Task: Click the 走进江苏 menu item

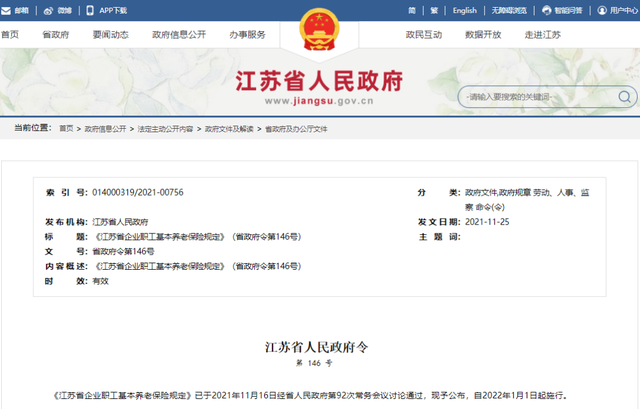Action: pyautogui.click(x=543, y=35)
